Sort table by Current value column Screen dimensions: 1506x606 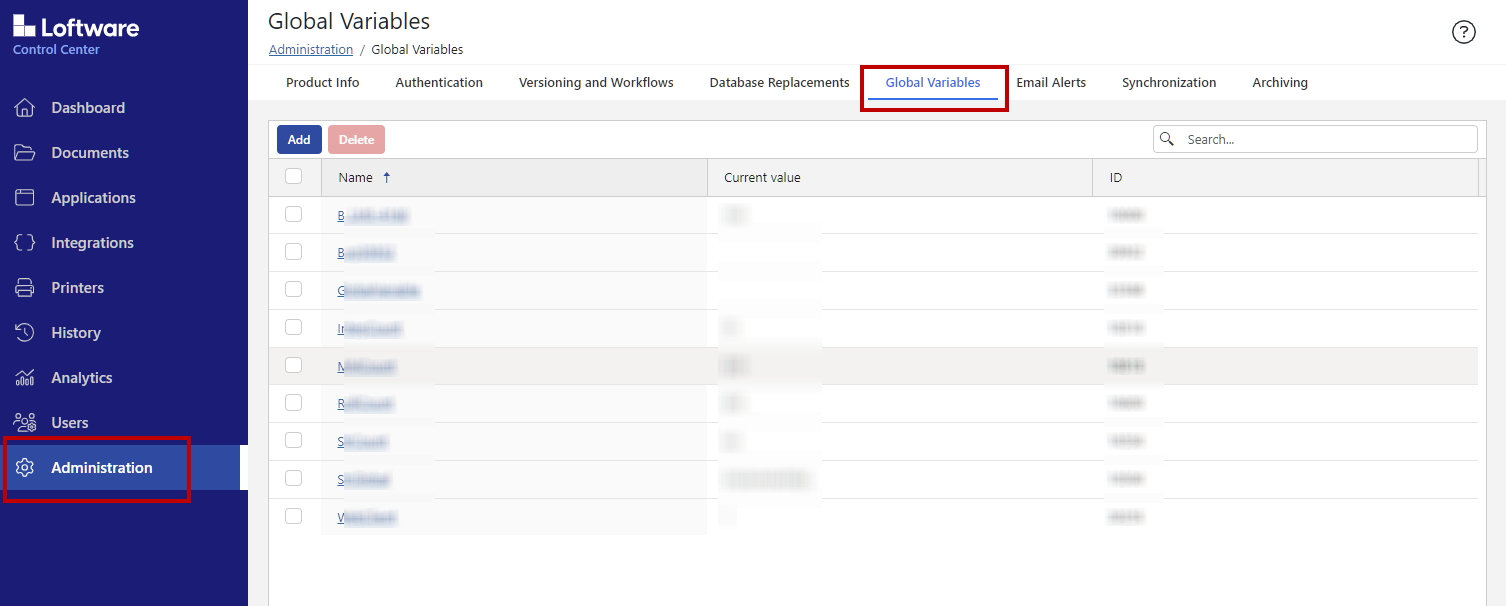tap(762, 178)
